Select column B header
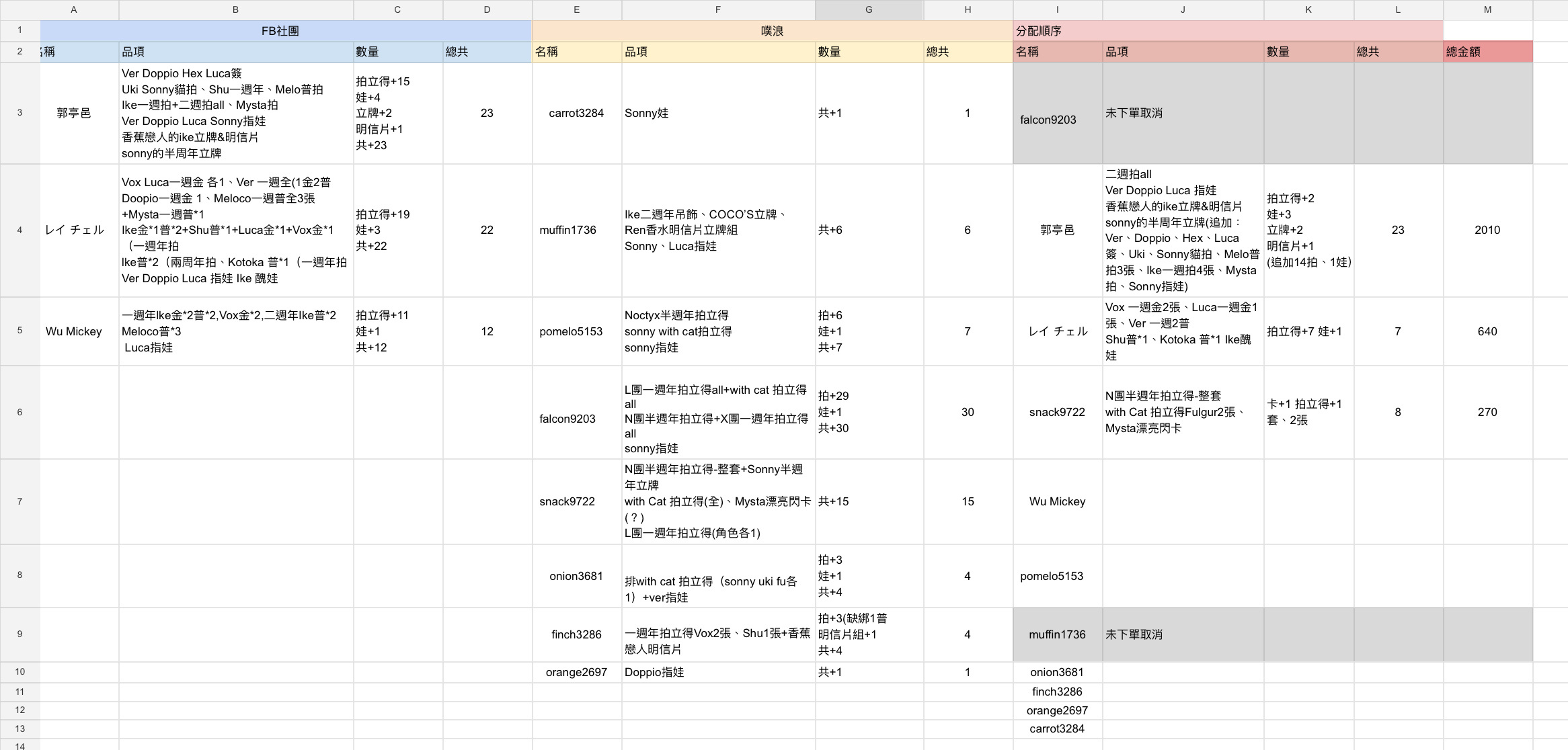 pos(236,10)
